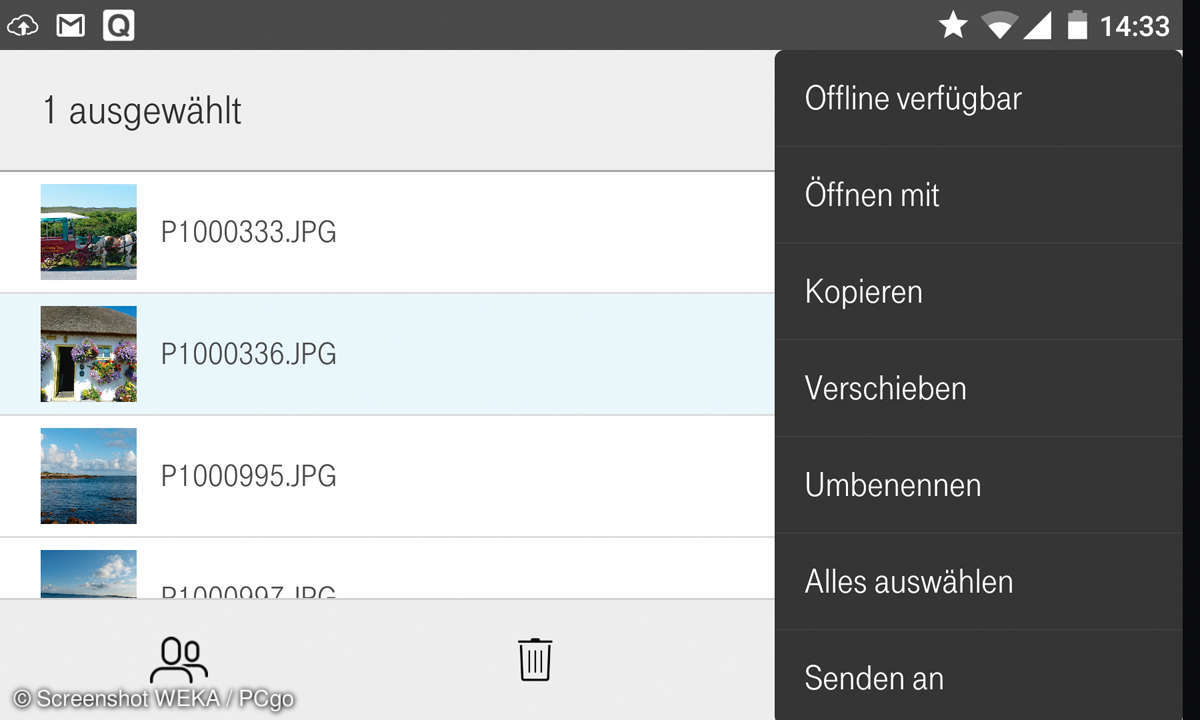
Task: Tap the star icon in status bar
Action: (953, 26)
